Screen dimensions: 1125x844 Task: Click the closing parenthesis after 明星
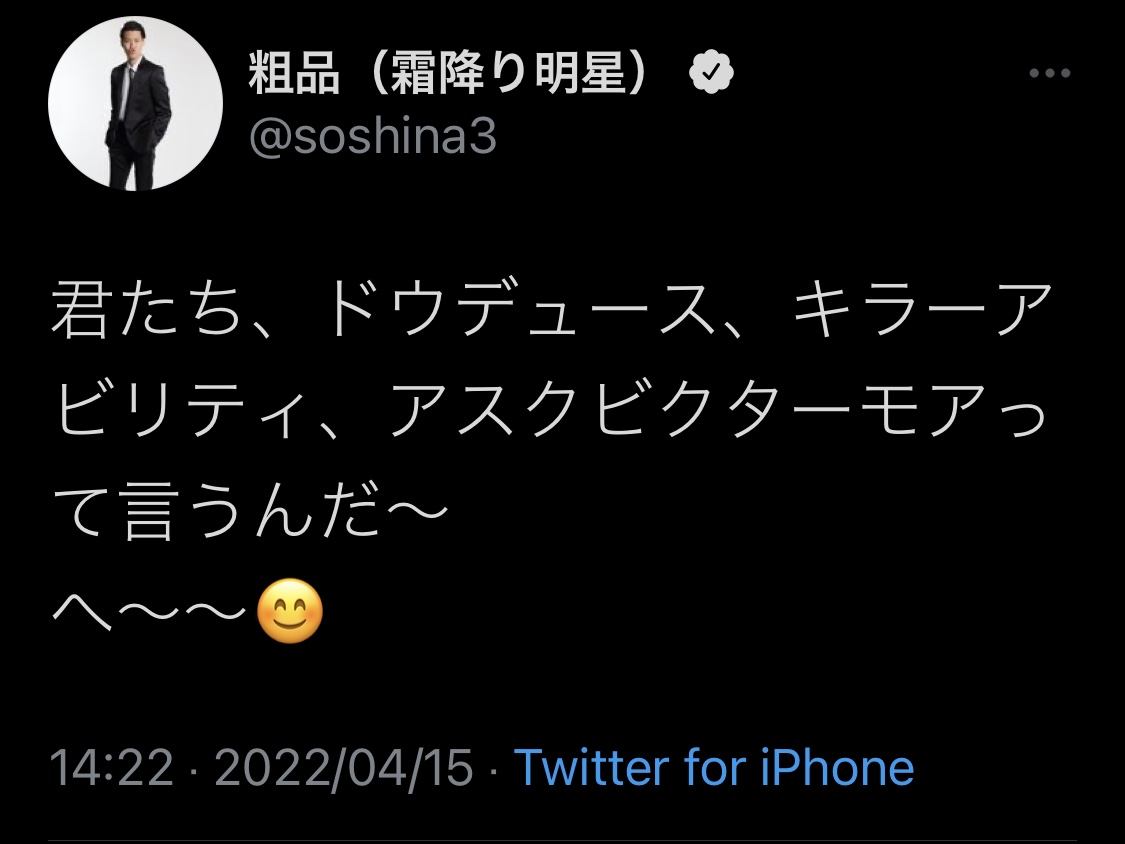pos(650,74)
